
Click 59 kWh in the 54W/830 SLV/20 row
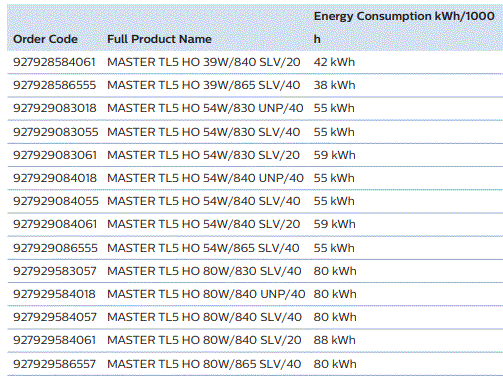[x=334, y=155]
